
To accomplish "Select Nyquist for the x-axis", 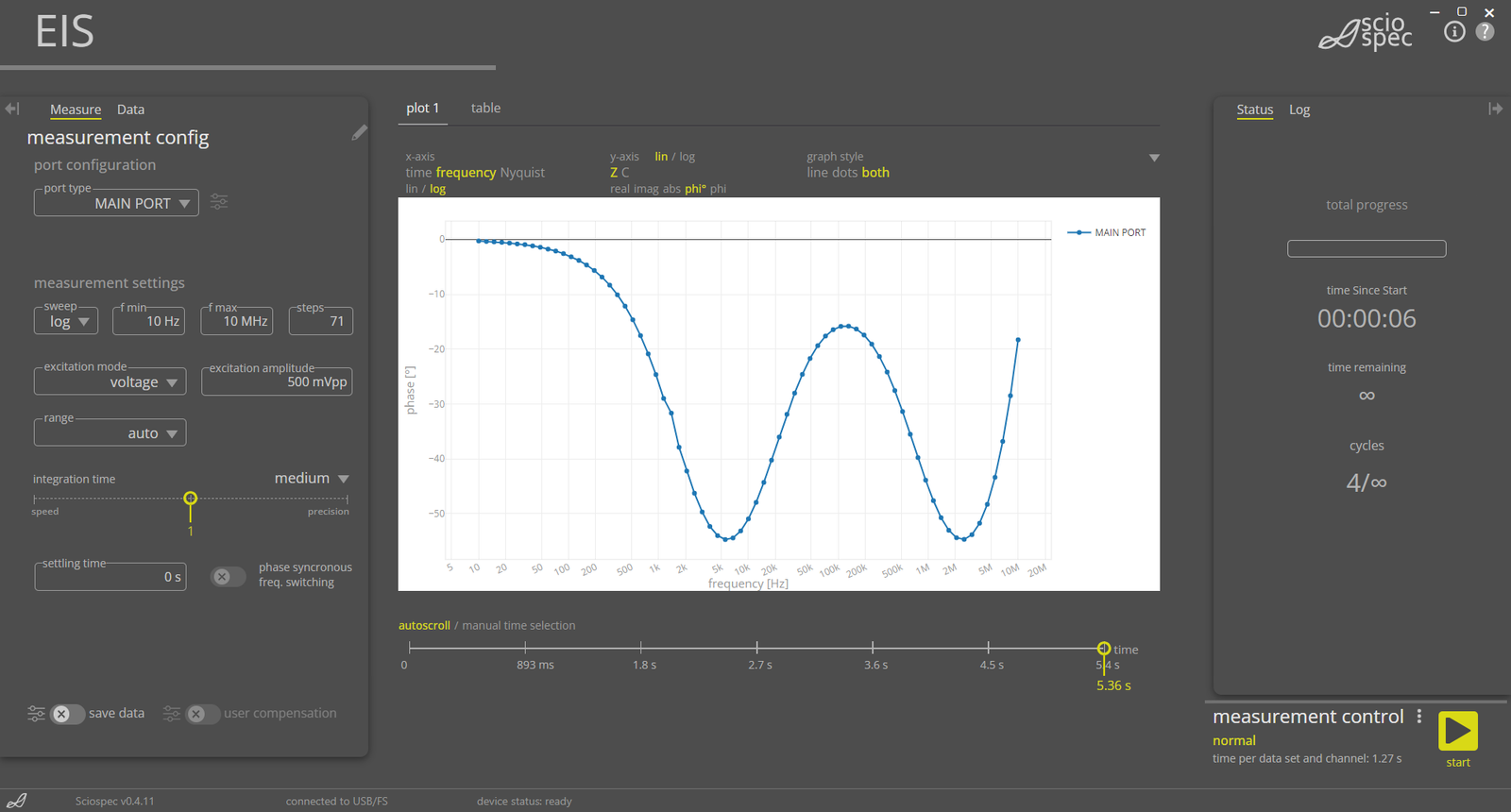I will tap(522, 173).
